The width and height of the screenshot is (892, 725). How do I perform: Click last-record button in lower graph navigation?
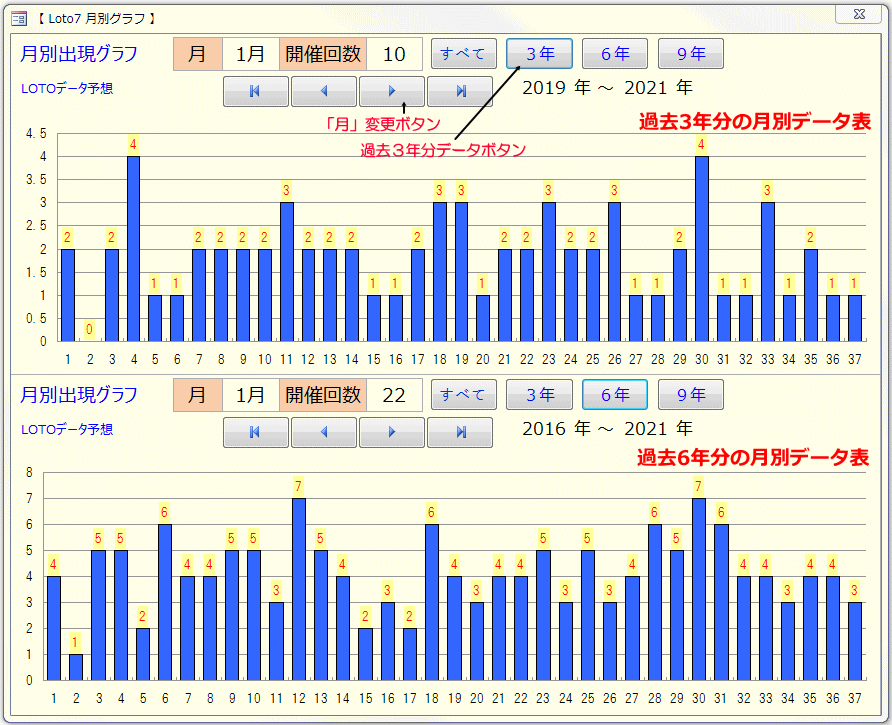[x=460, y=432]
